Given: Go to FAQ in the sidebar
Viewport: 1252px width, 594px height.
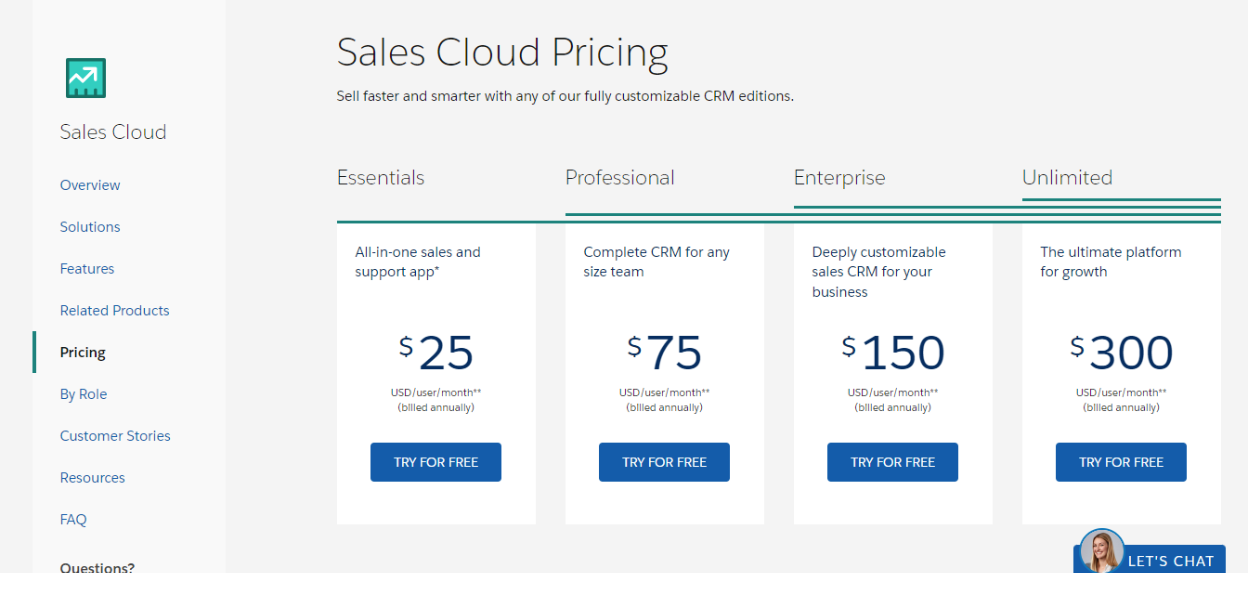Looking at the screenshot, I should pyautogui.click(x=73, y=520).
